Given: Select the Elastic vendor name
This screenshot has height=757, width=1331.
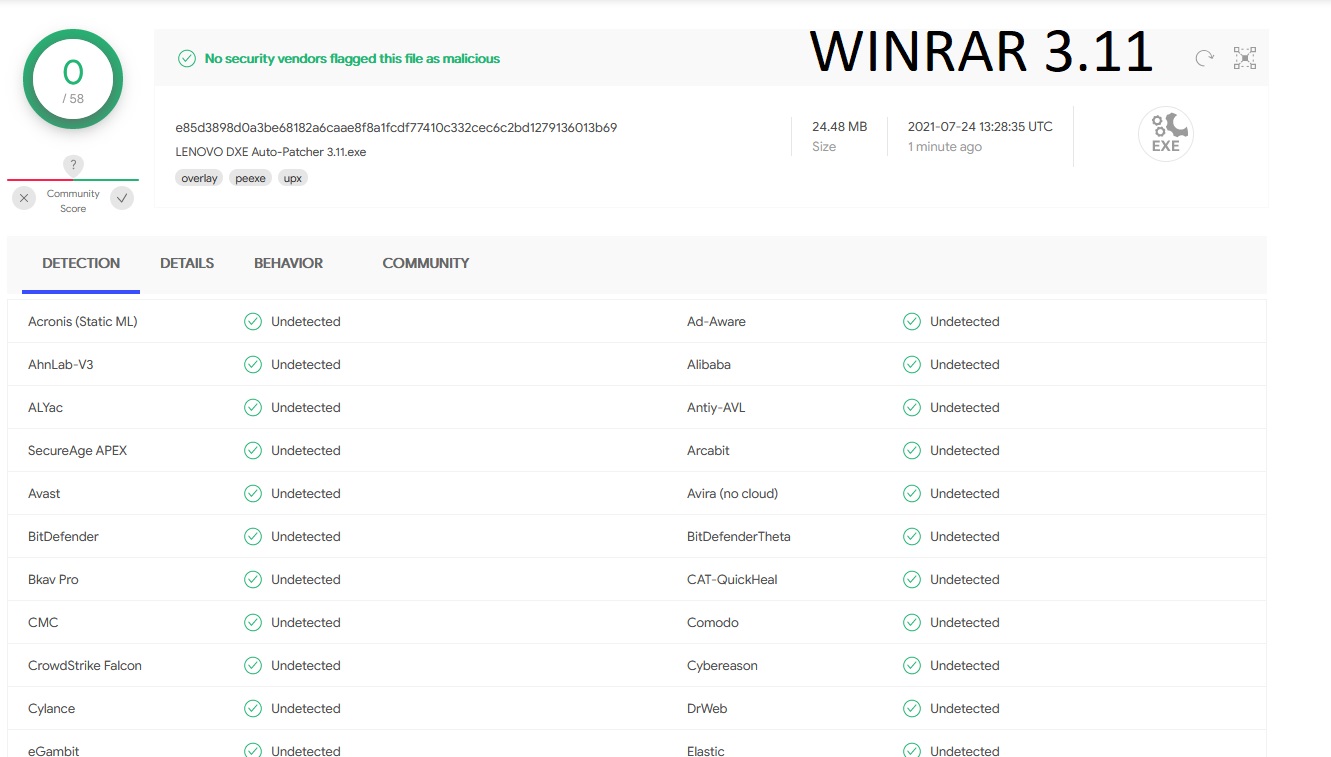Looking at the screenshot, I should click(x=706, y=751).
